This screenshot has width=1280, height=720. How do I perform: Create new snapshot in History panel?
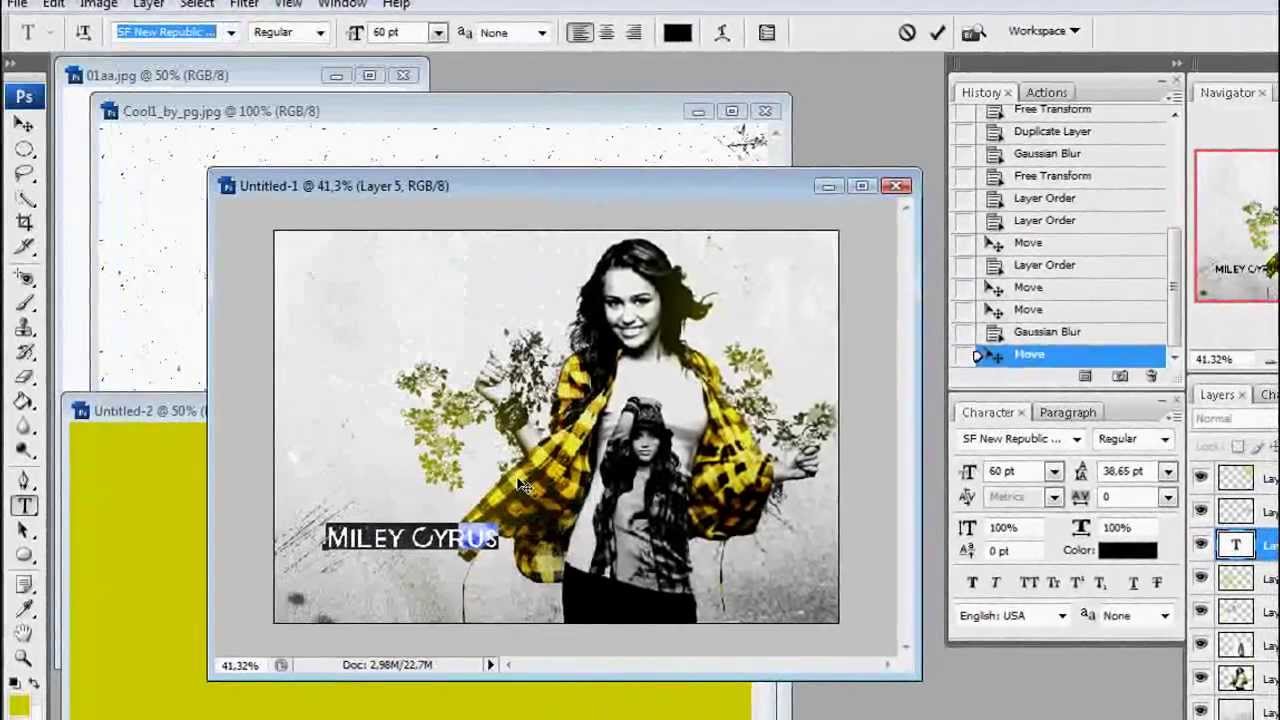pos(1119,376)
